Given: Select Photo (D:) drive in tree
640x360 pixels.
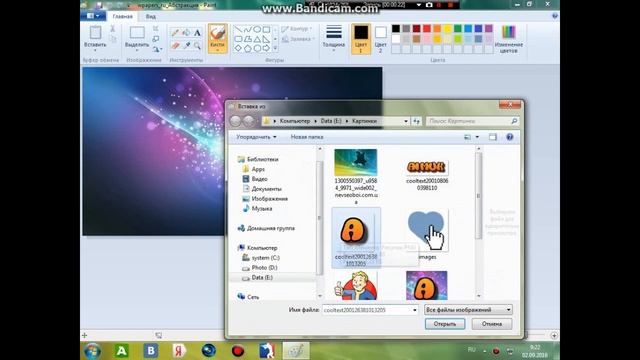Looking at the screenshot, I should (260, 268).
